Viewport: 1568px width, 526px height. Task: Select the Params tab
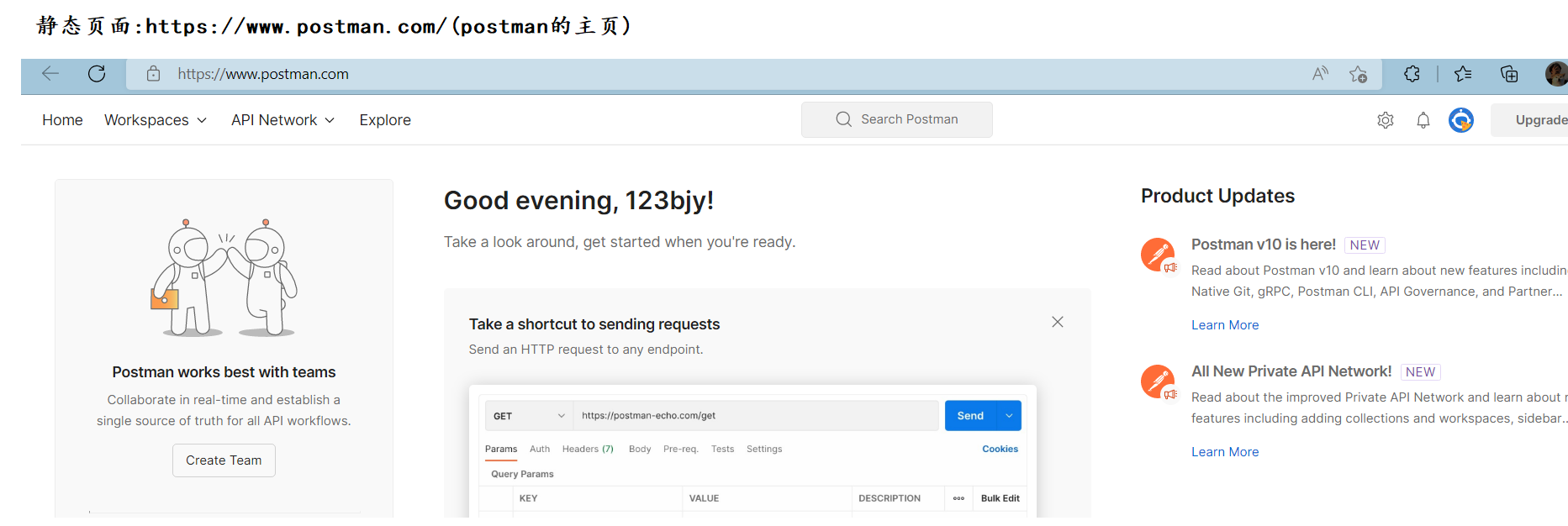(501, 450)
